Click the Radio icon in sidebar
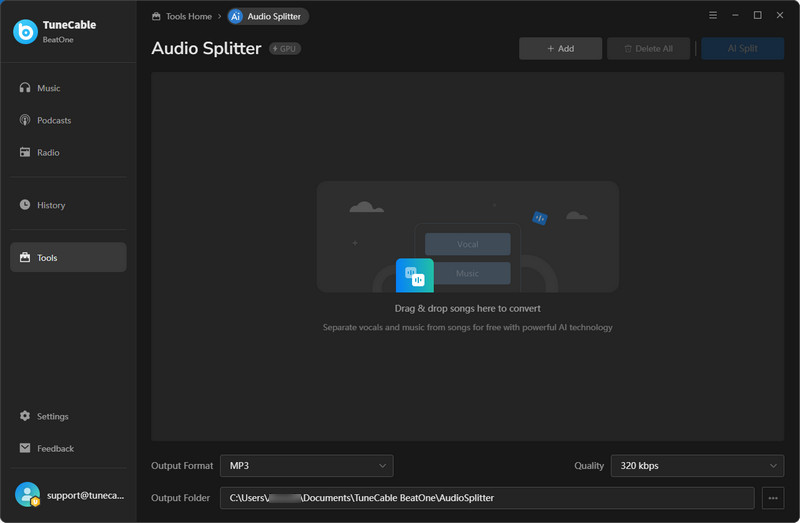 [24, 152]
